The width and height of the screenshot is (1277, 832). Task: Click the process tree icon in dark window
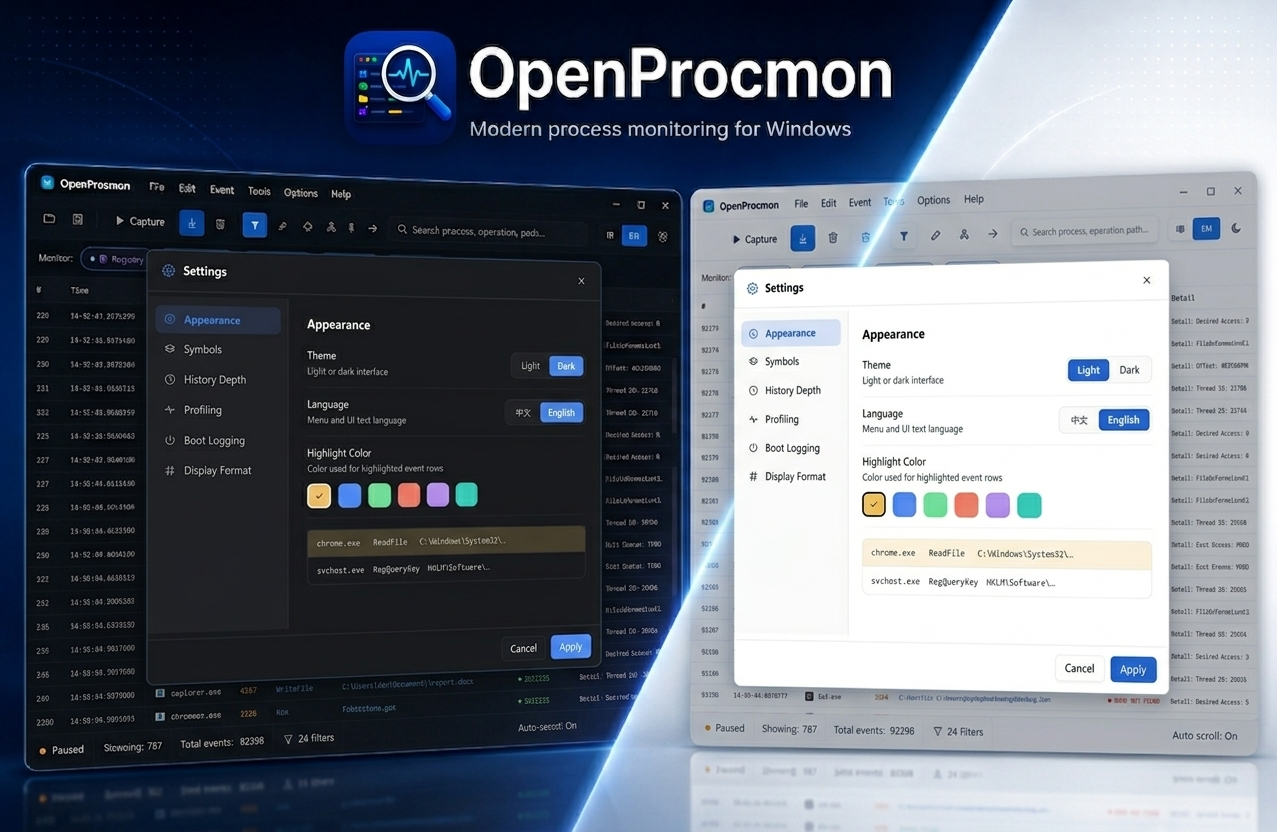330,227
